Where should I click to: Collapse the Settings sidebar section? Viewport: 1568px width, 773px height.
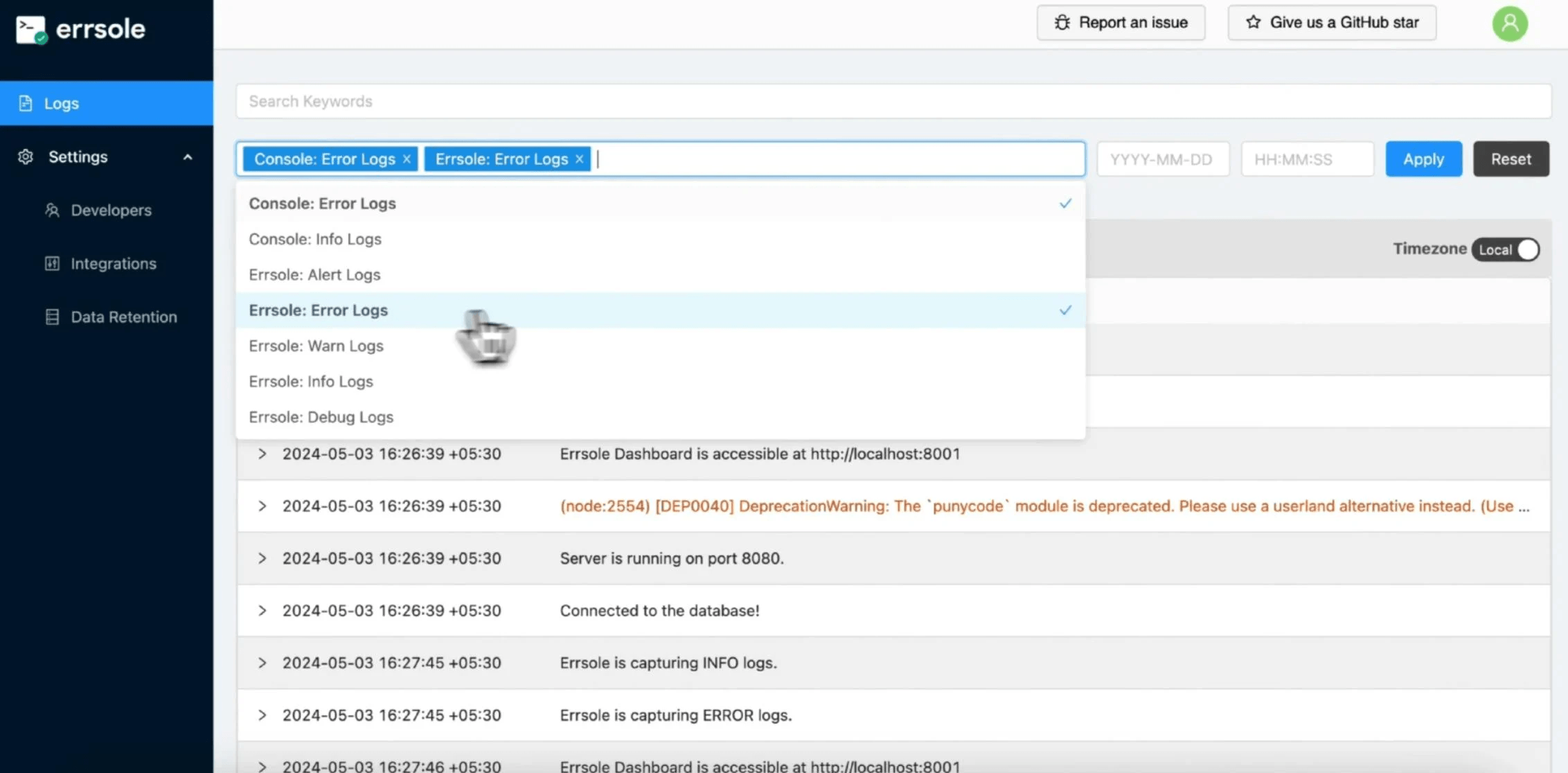click(x=187, y=157)
